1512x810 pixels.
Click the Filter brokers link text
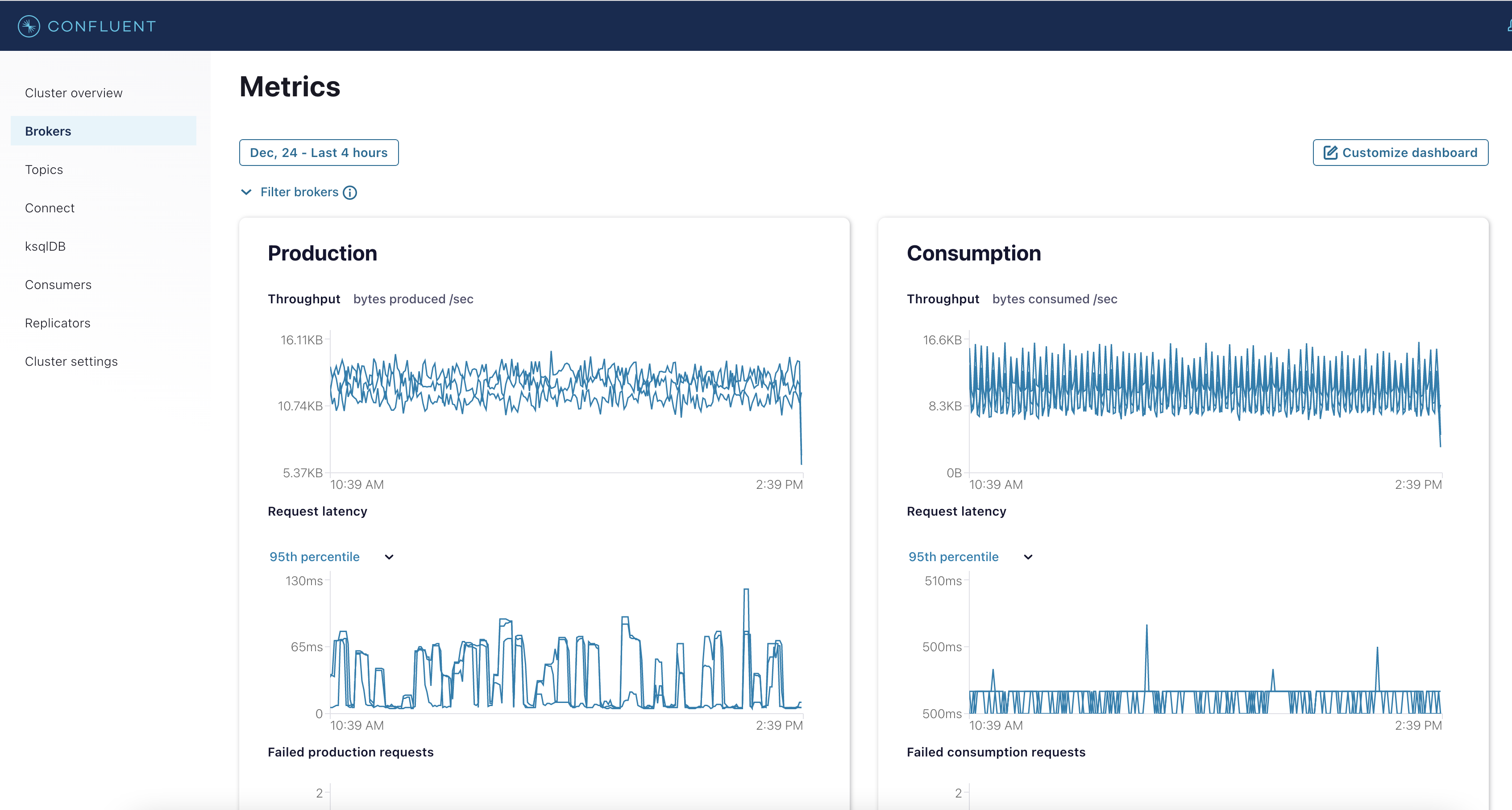299,192
